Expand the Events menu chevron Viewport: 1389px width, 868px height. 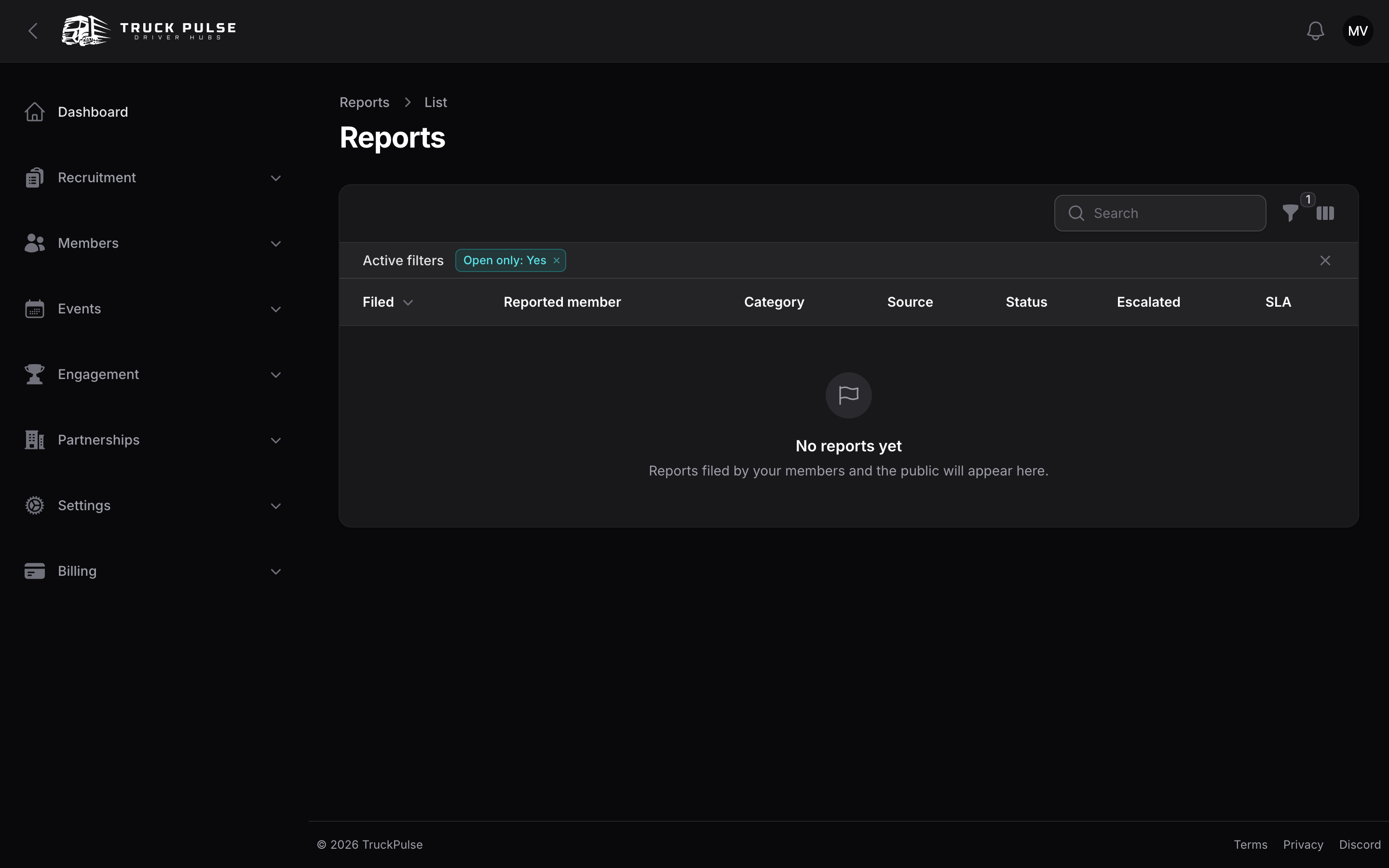click(x=275, y=310)
